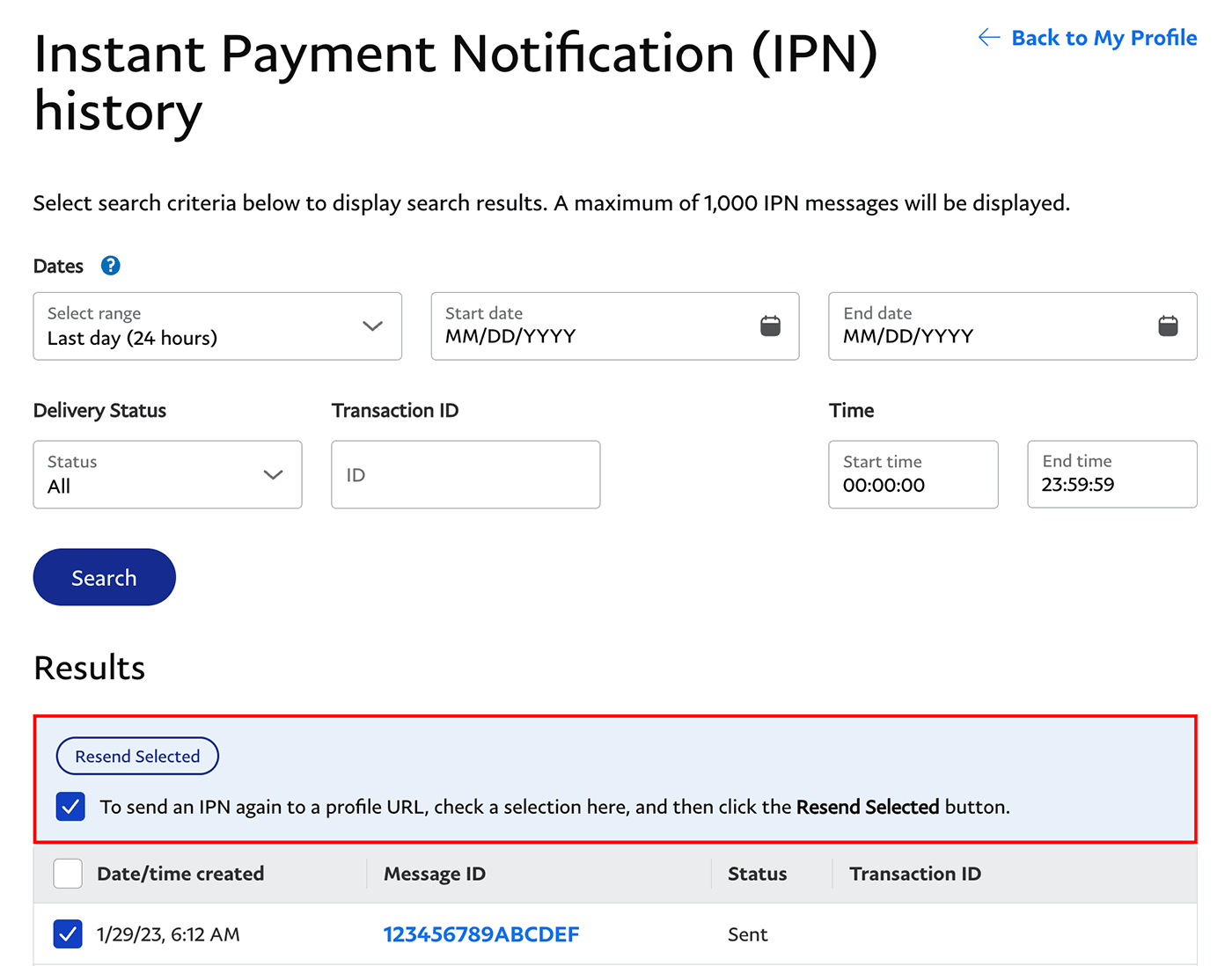Screen dimensions: 1232x966
Task: Click the Dates help question mark
Action: tap(110, 265)
